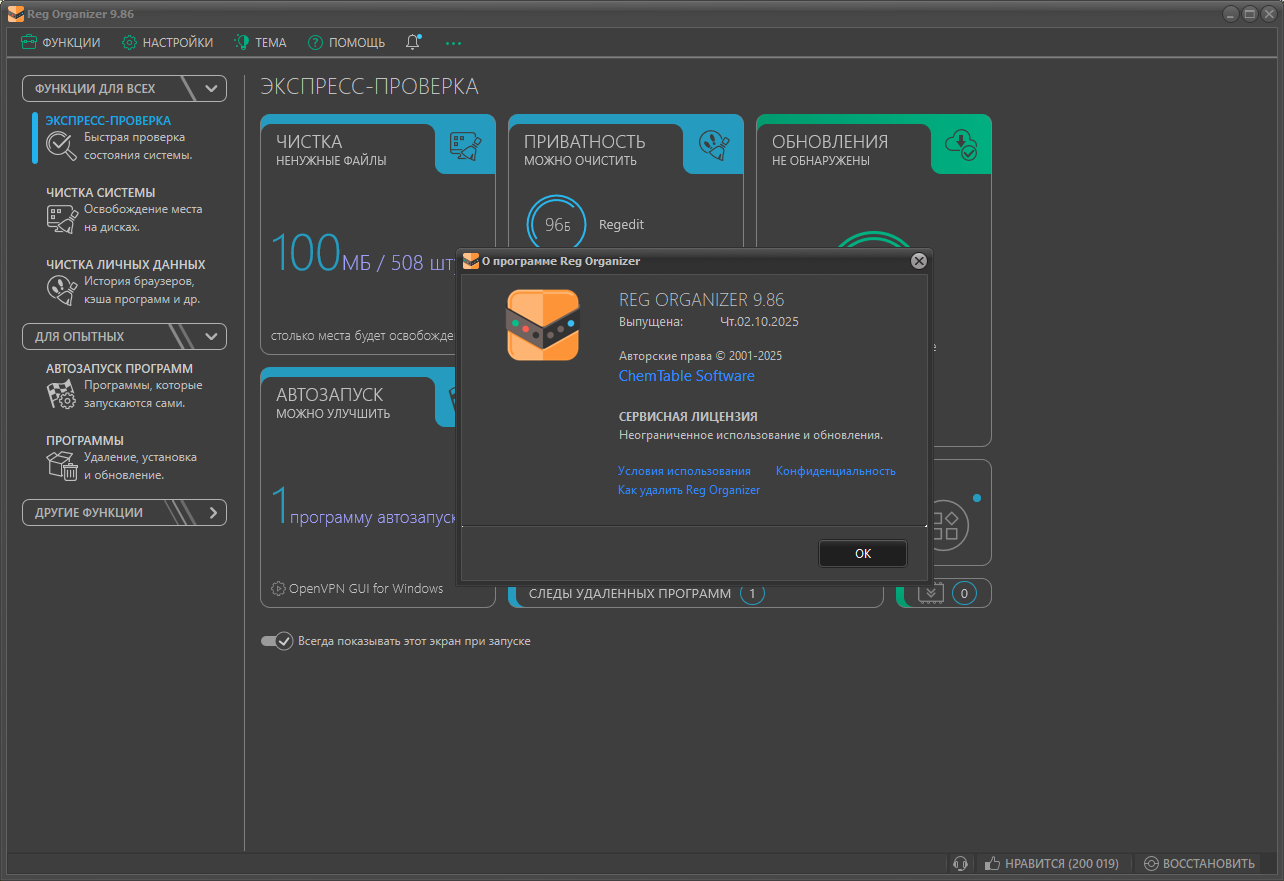
Task: Click the privacy icon on ПРИВАТНОСТЬ card
Action: click(x=713, y=148)
